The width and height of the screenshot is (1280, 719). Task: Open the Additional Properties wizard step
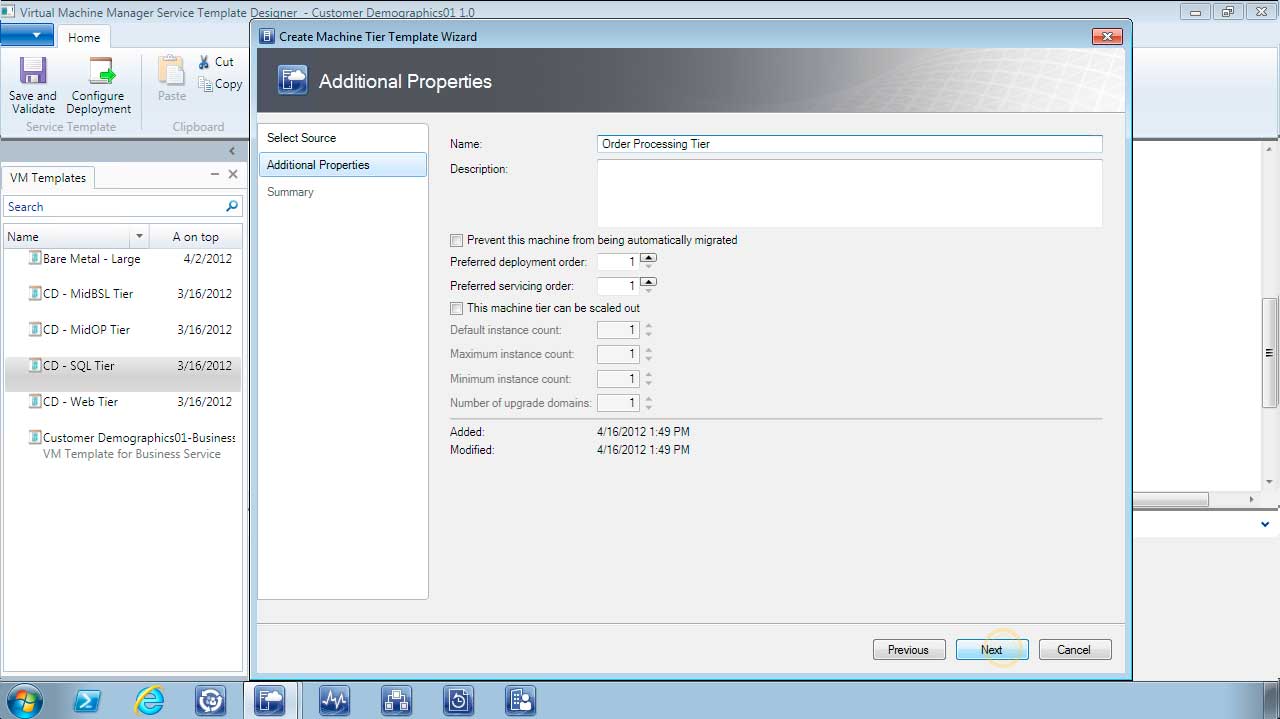(x=342, y=165)
